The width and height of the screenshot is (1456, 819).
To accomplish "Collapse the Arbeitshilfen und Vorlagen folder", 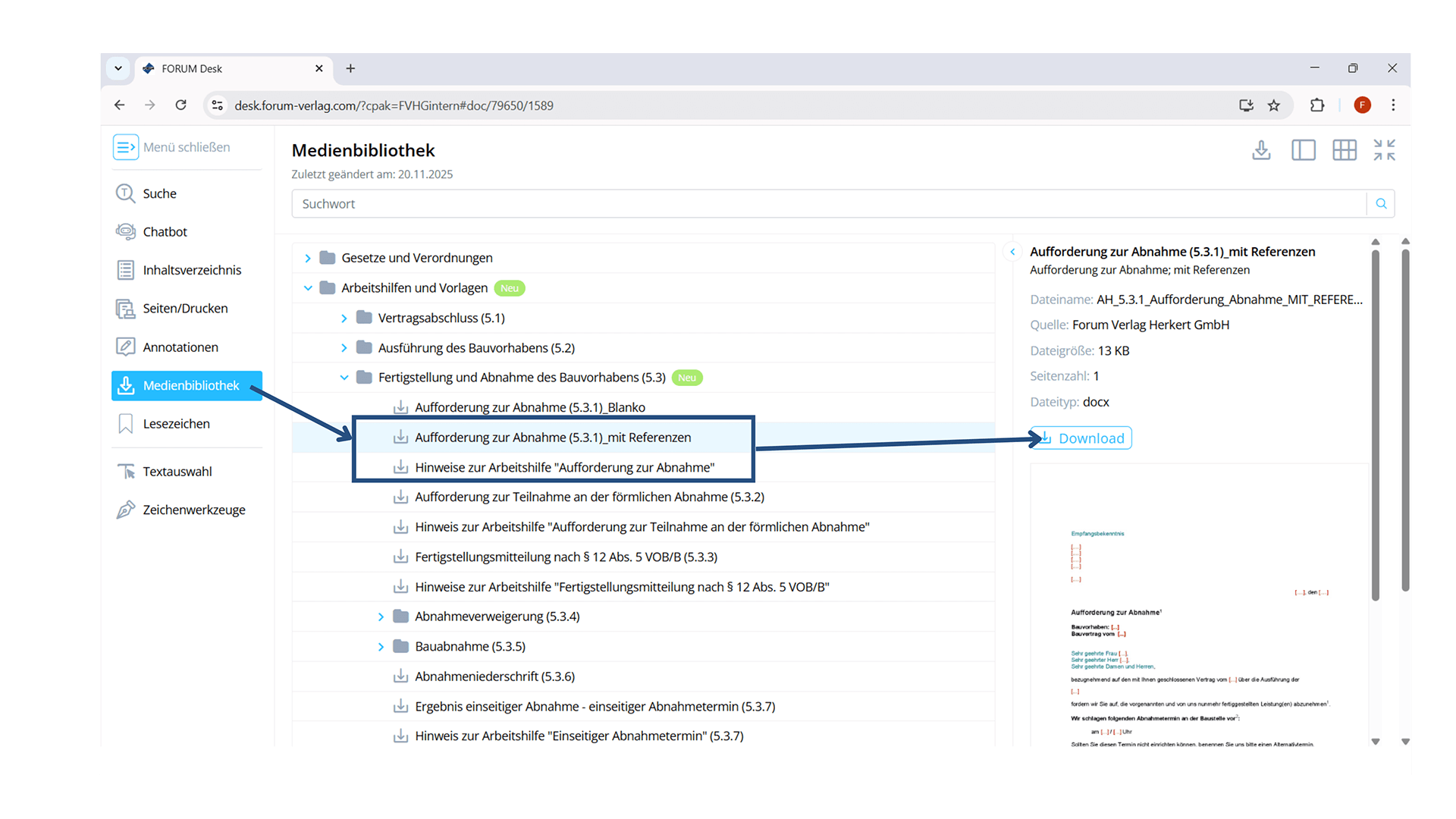I will 307,288.
